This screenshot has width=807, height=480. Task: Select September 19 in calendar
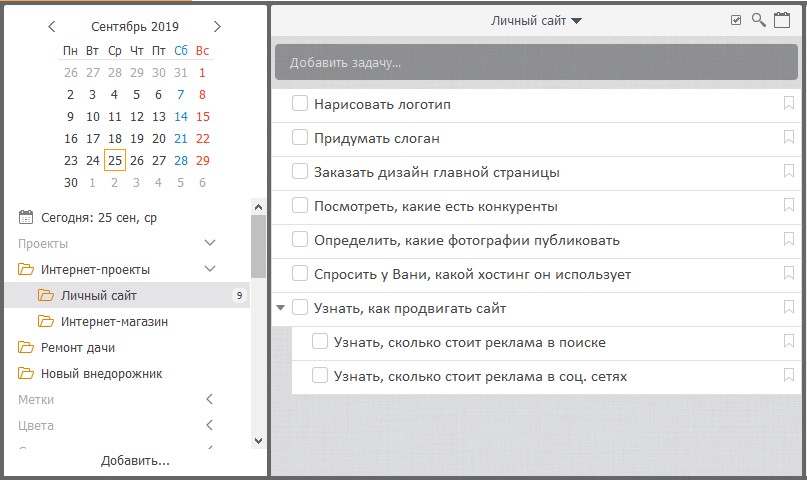click(137, 139)
